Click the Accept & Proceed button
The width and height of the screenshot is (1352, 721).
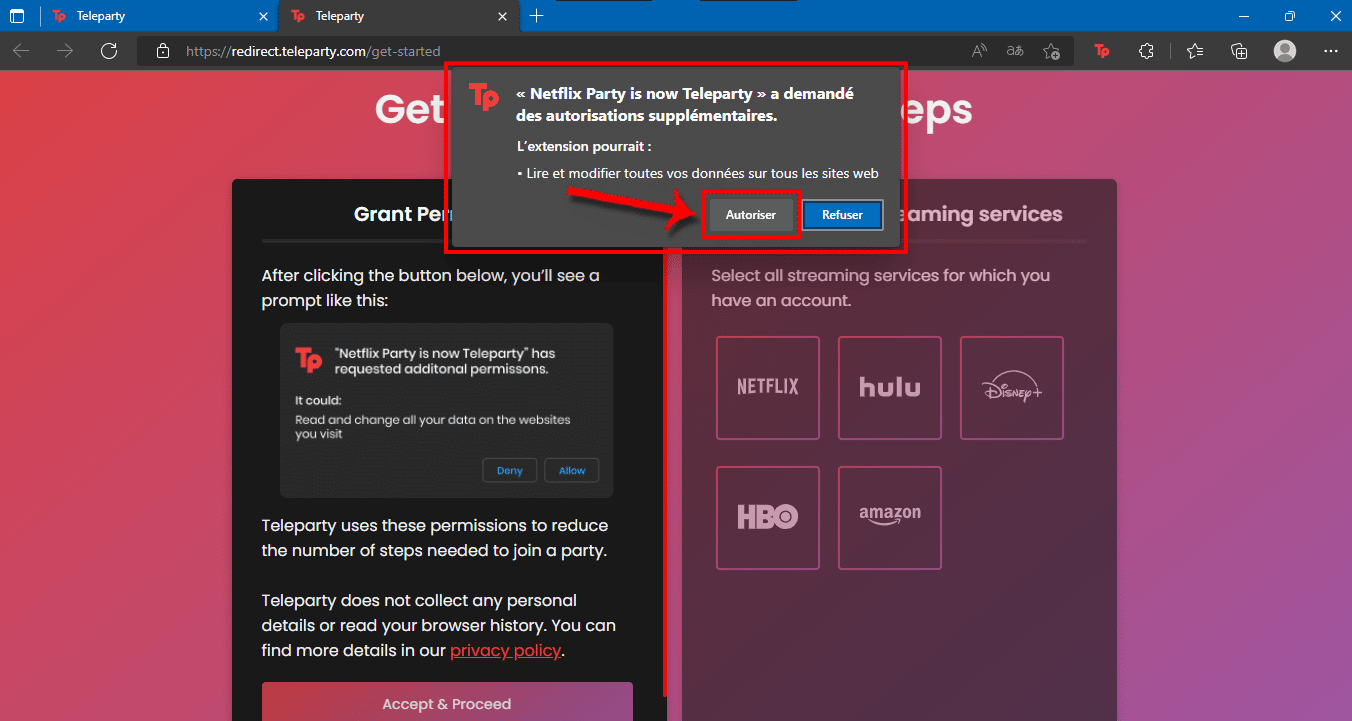(x=447, y=702)
